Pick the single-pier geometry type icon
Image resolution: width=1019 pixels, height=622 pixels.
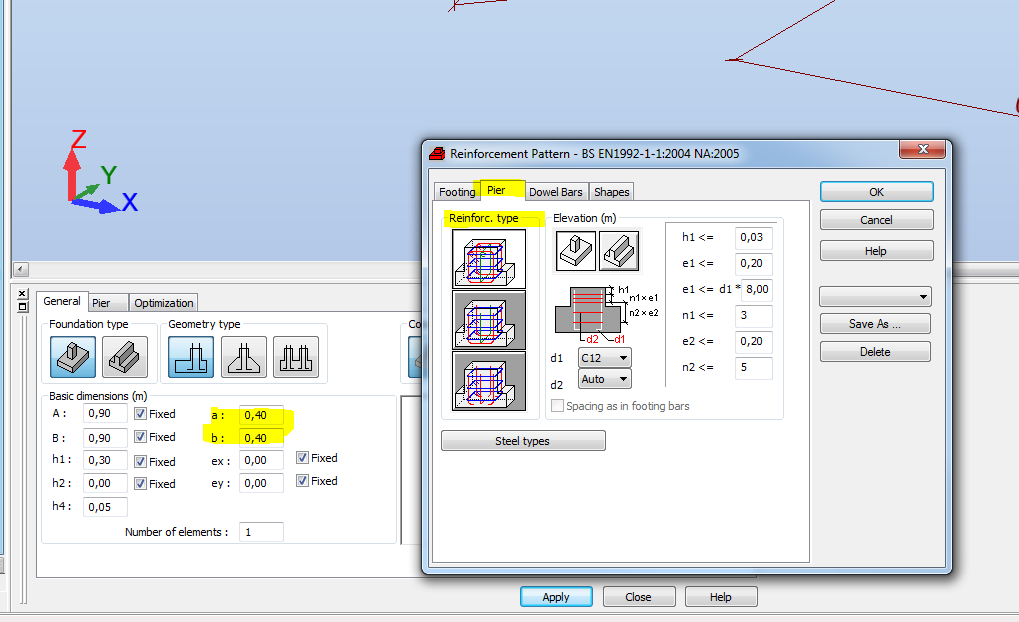pyautogui.click(x=190, y=357)
